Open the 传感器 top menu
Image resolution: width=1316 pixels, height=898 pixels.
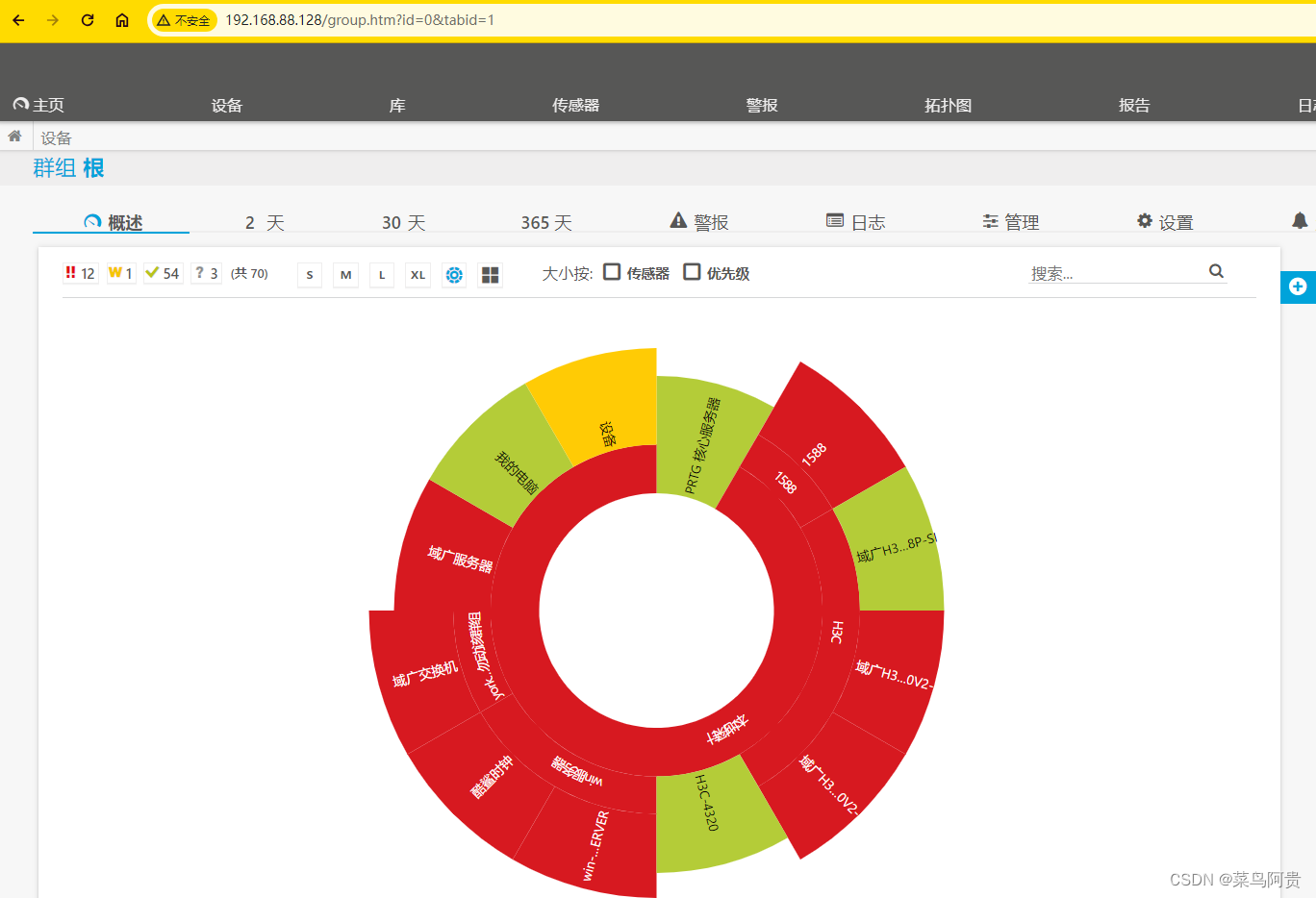click(x=576, y=105)
